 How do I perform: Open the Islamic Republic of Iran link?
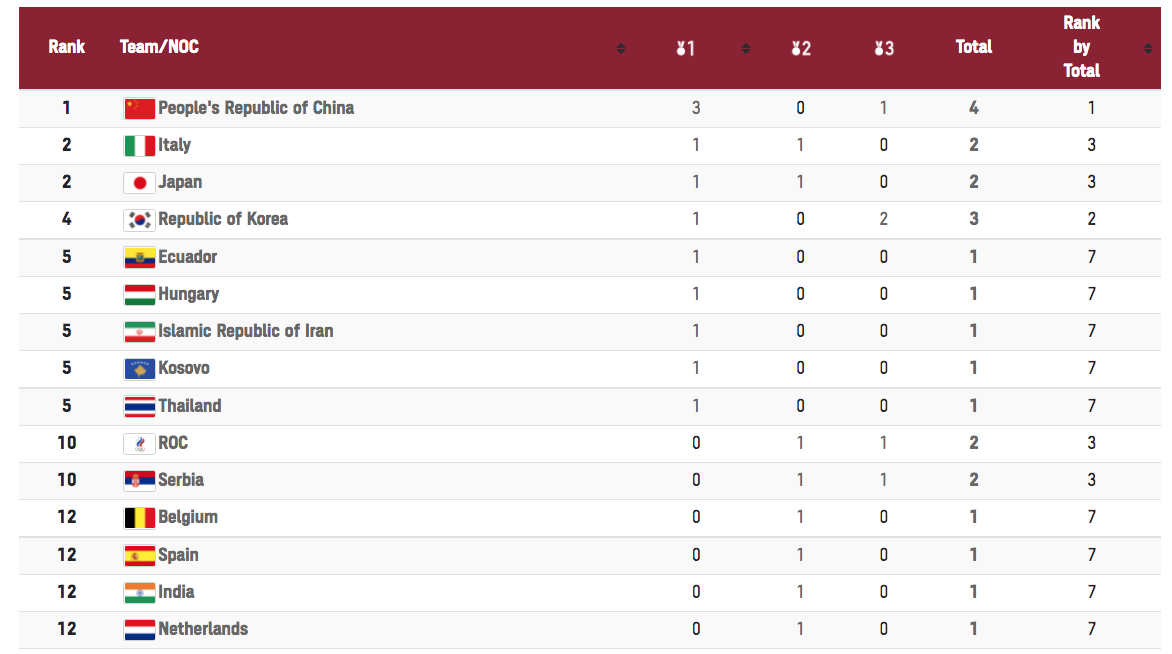(245, 331)
